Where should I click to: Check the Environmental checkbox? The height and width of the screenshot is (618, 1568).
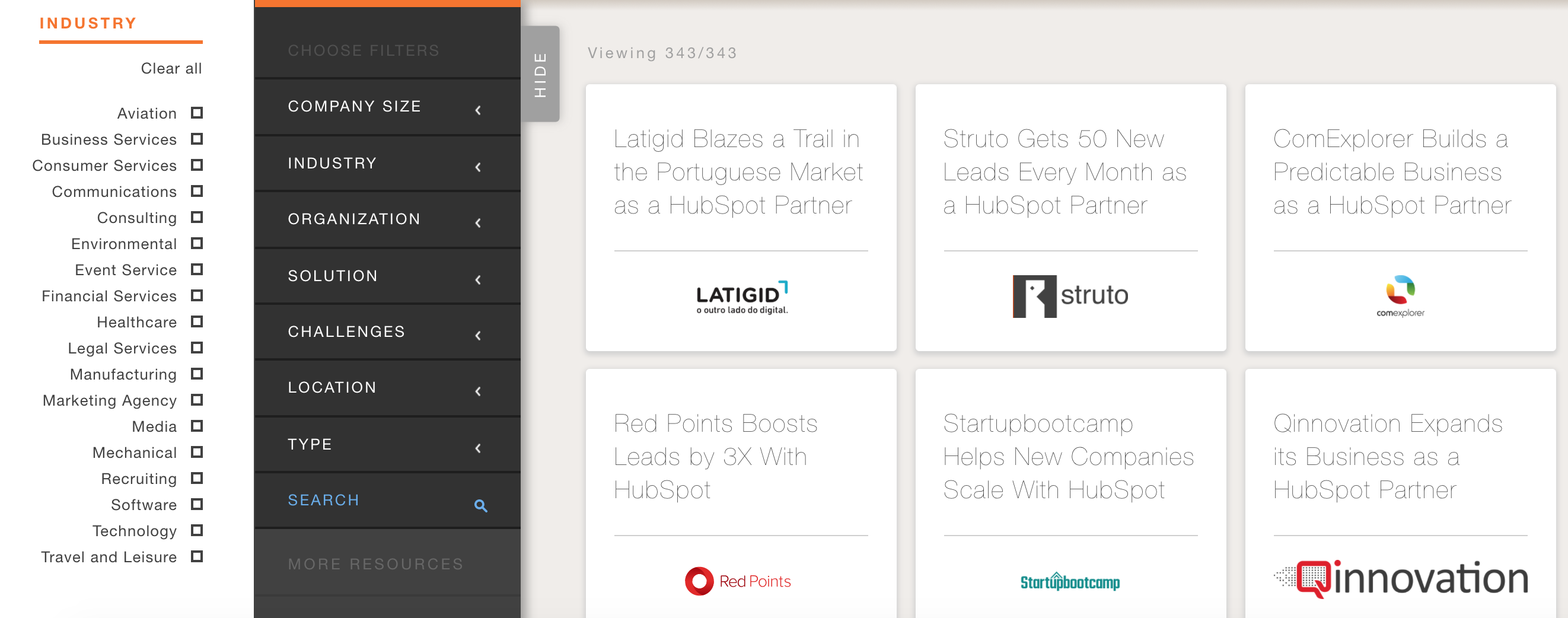(x=197, y=244)
